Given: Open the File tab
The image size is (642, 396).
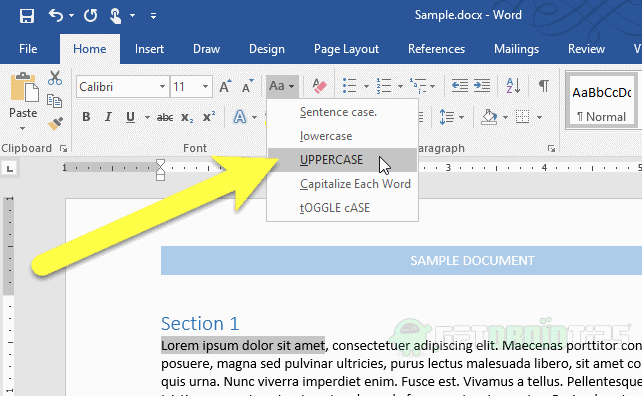Looking at the screenshot, I should (28, 49).
